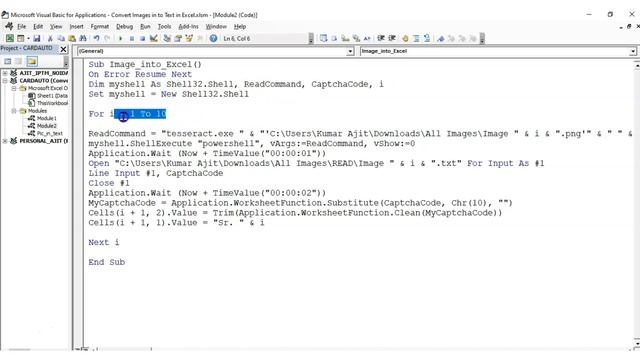640x360 pixels.
Task: Click the Insert UserForm toolbar icon
Action: [x=20, y=38]
